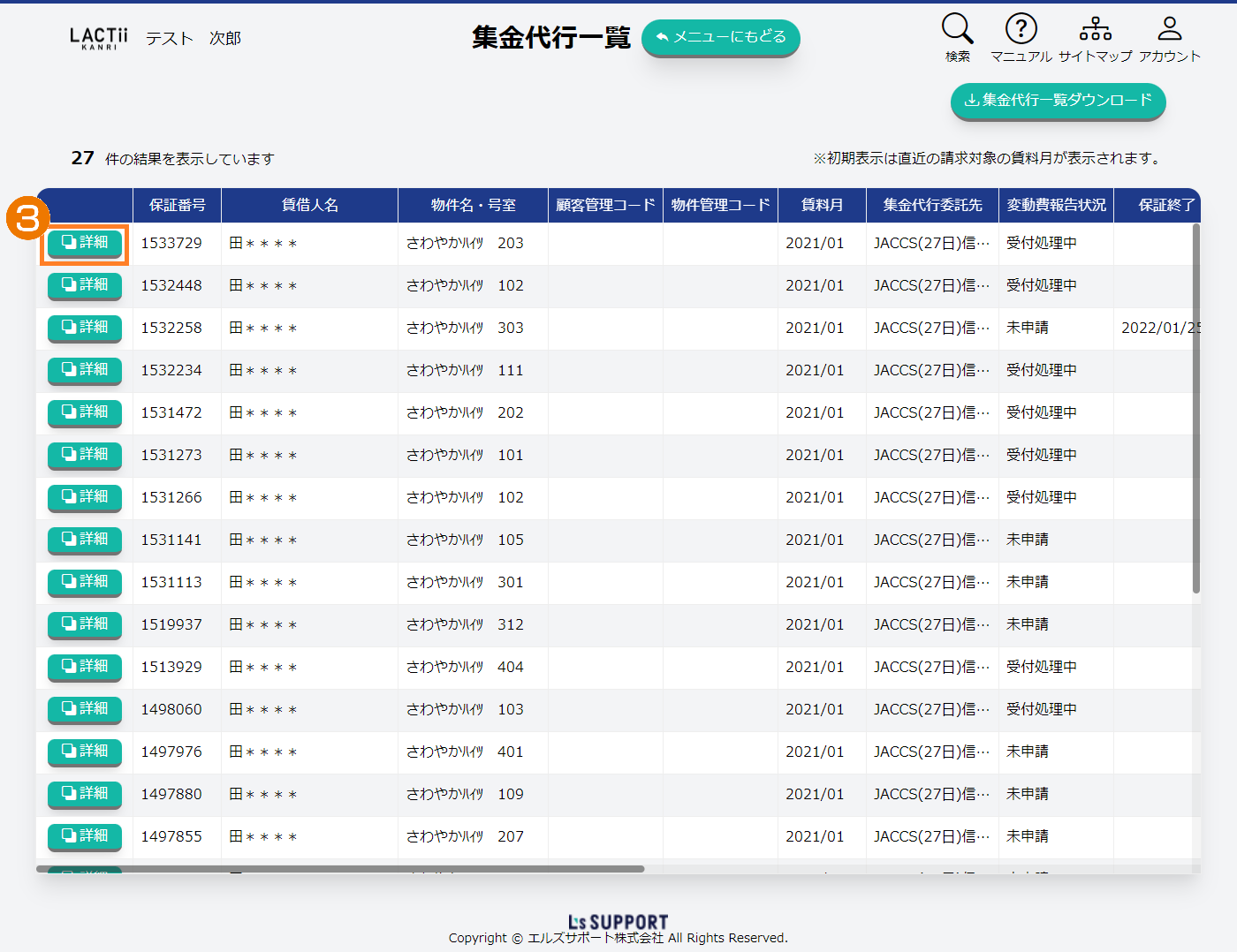Open 詳細 for guarantee number 1533729
The image size is (1237, 952).
pyautogui.click(x=85, y=243)
